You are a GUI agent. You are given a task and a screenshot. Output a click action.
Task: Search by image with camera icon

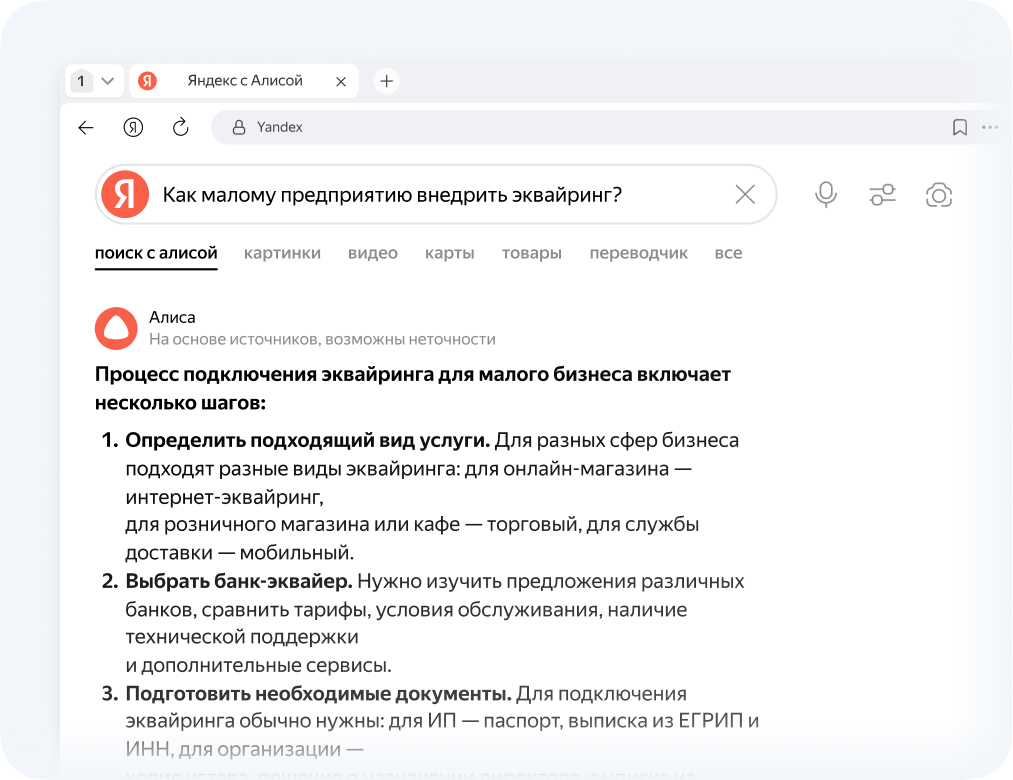tap(939, 195)
